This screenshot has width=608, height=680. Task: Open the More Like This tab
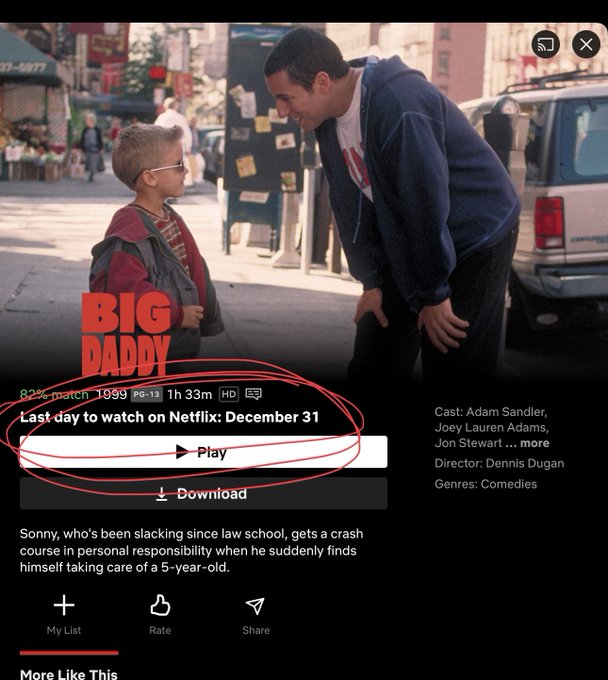point(69,674)
